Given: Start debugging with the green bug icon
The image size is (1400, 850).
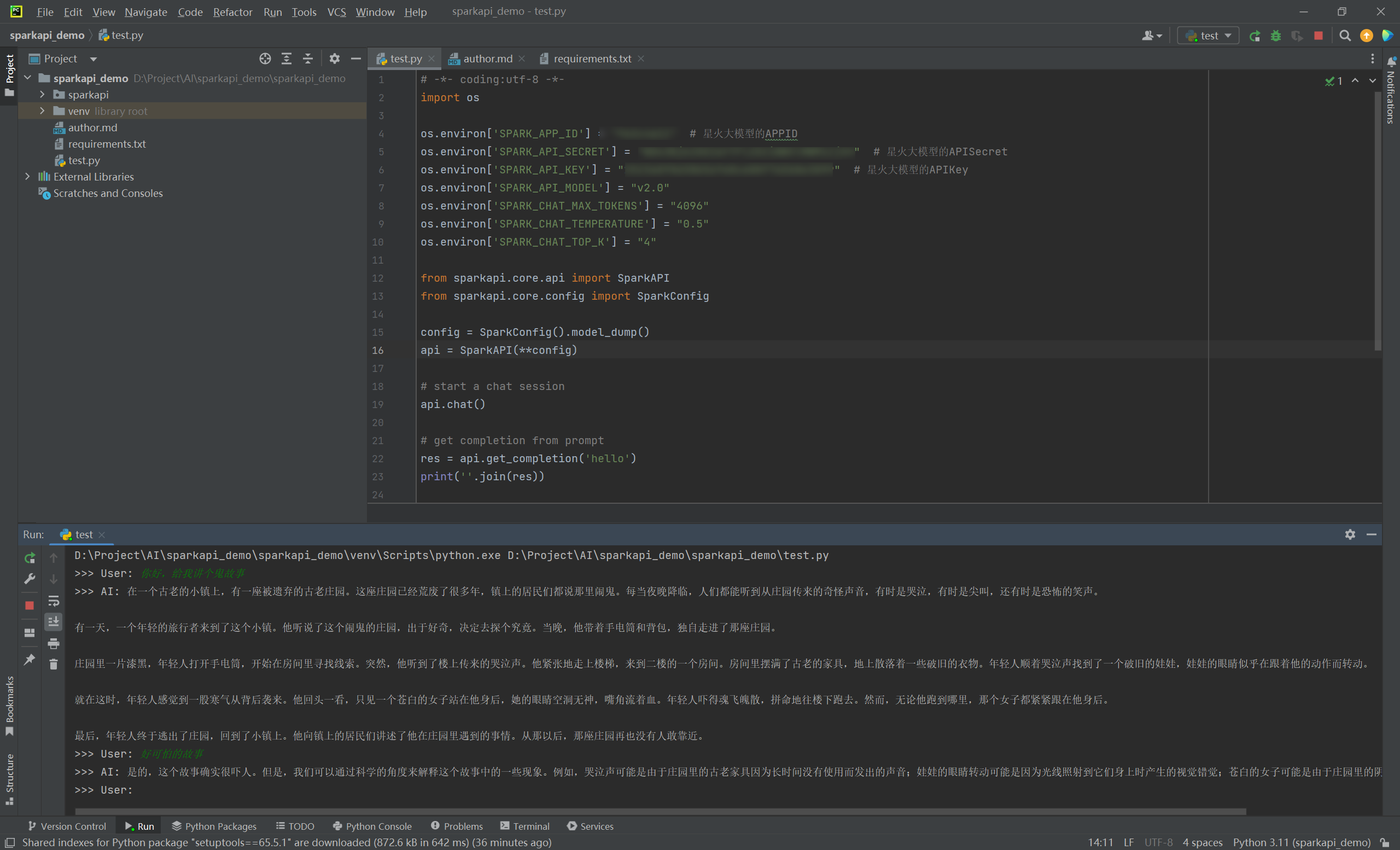Looking at the screenshot, I should 1275,36.
